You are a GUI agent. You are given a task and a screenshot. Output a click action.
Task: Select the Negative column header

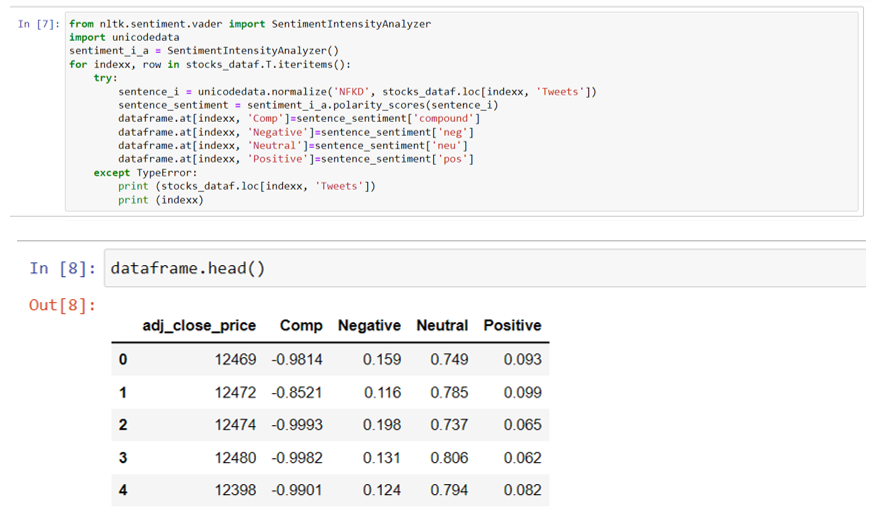[369, 325]
